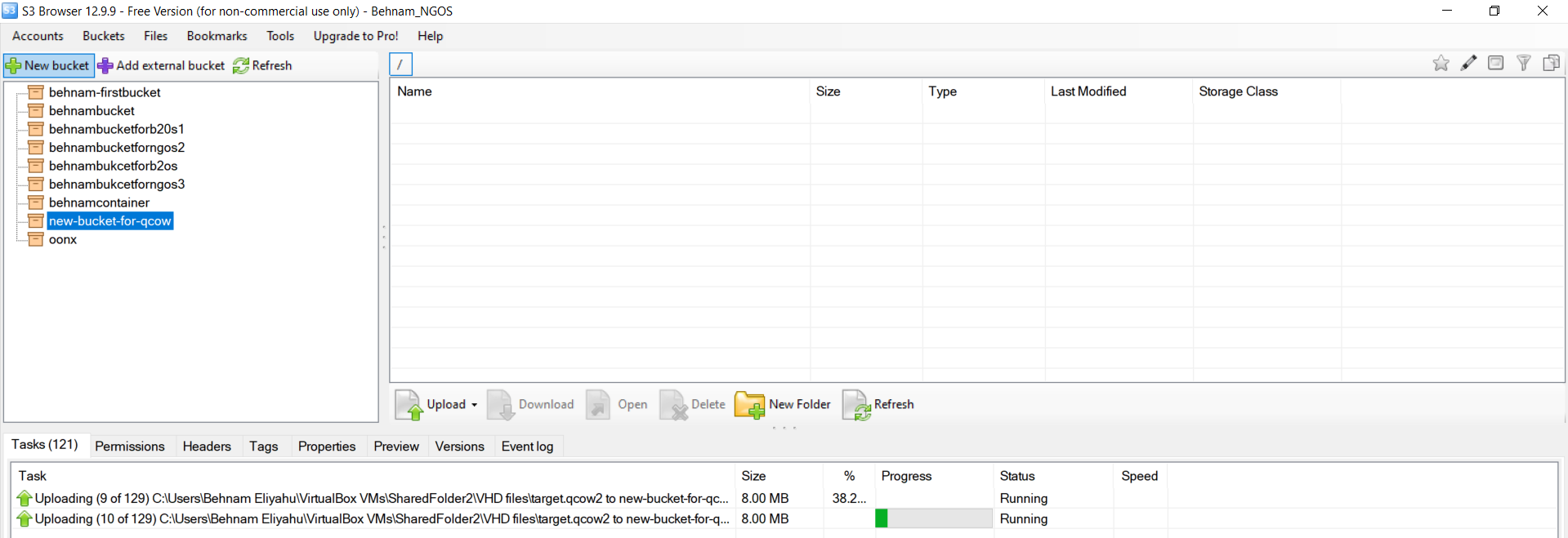The height and width of the screenshot is (538, 1568).
Task: Click the root path slash field
Action: click(x=400, y=64)
